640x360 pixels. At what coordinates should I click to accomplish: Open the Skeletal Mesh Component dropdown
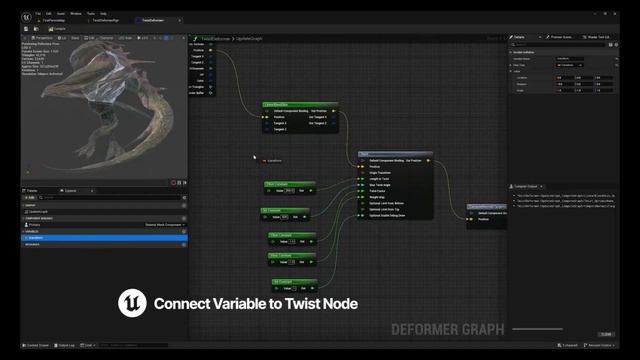click(165, 225)
